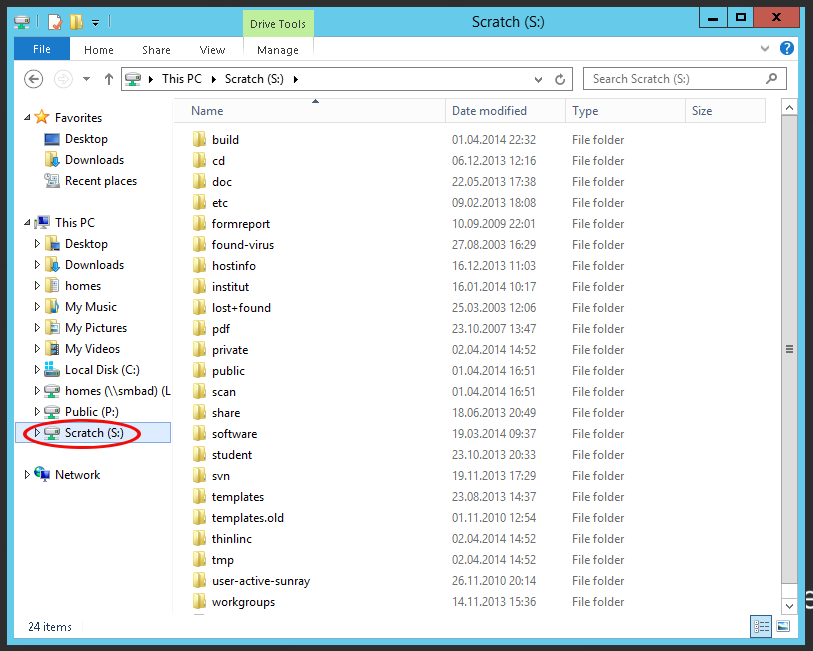Select the software folder icon

199,433
